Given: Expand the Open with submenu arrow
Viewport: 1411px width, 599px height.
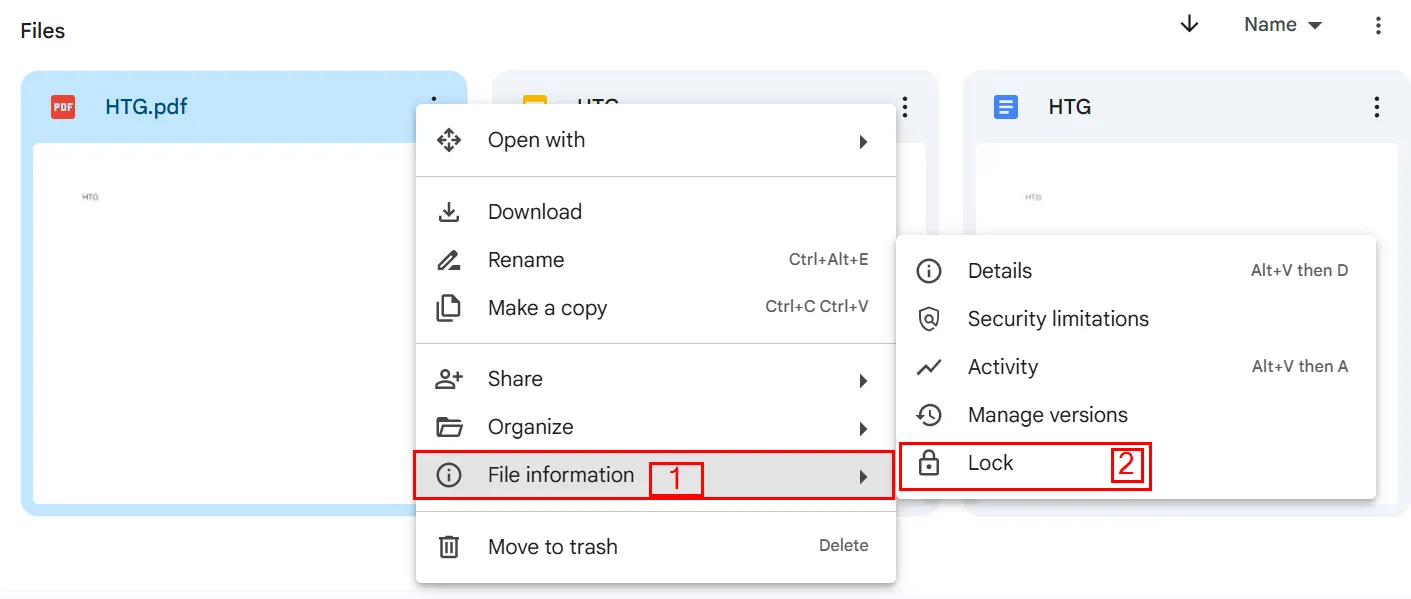Looking at the screenshot, I should [863, 141].
